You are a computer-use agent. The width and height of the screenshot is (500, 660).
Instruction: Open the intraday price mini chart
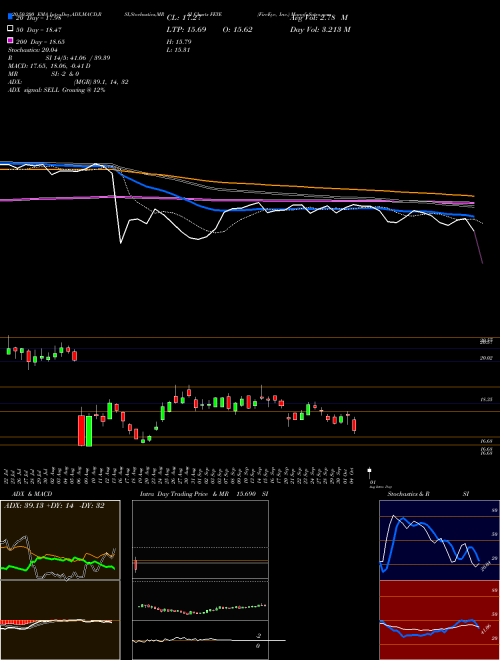[x=200, y=540]
